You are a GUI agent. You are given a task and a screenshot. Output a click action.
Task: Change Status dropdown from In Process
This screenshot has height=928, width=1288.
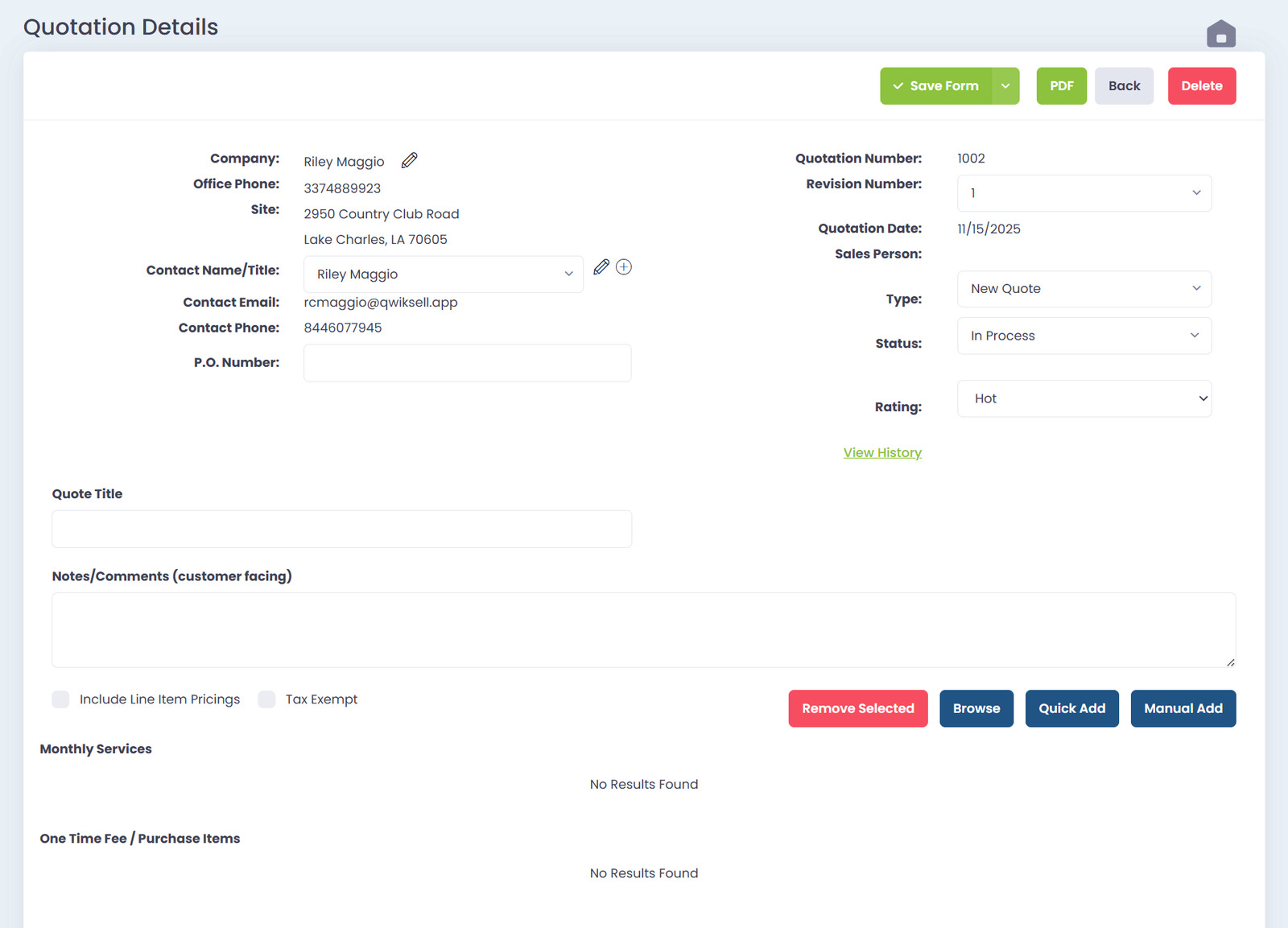click(1084, 336)
